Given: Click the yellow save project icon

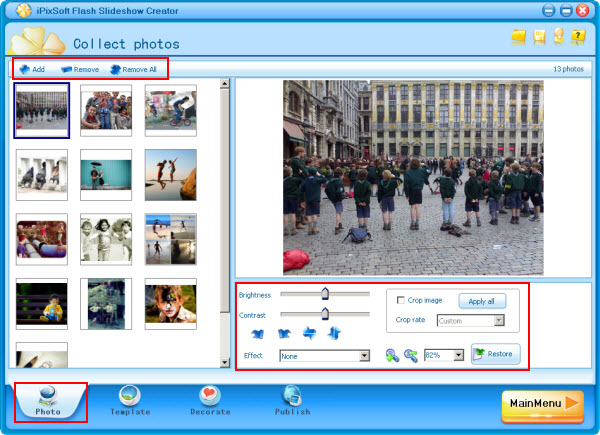Looking at the screenshot, I should 539,37.
